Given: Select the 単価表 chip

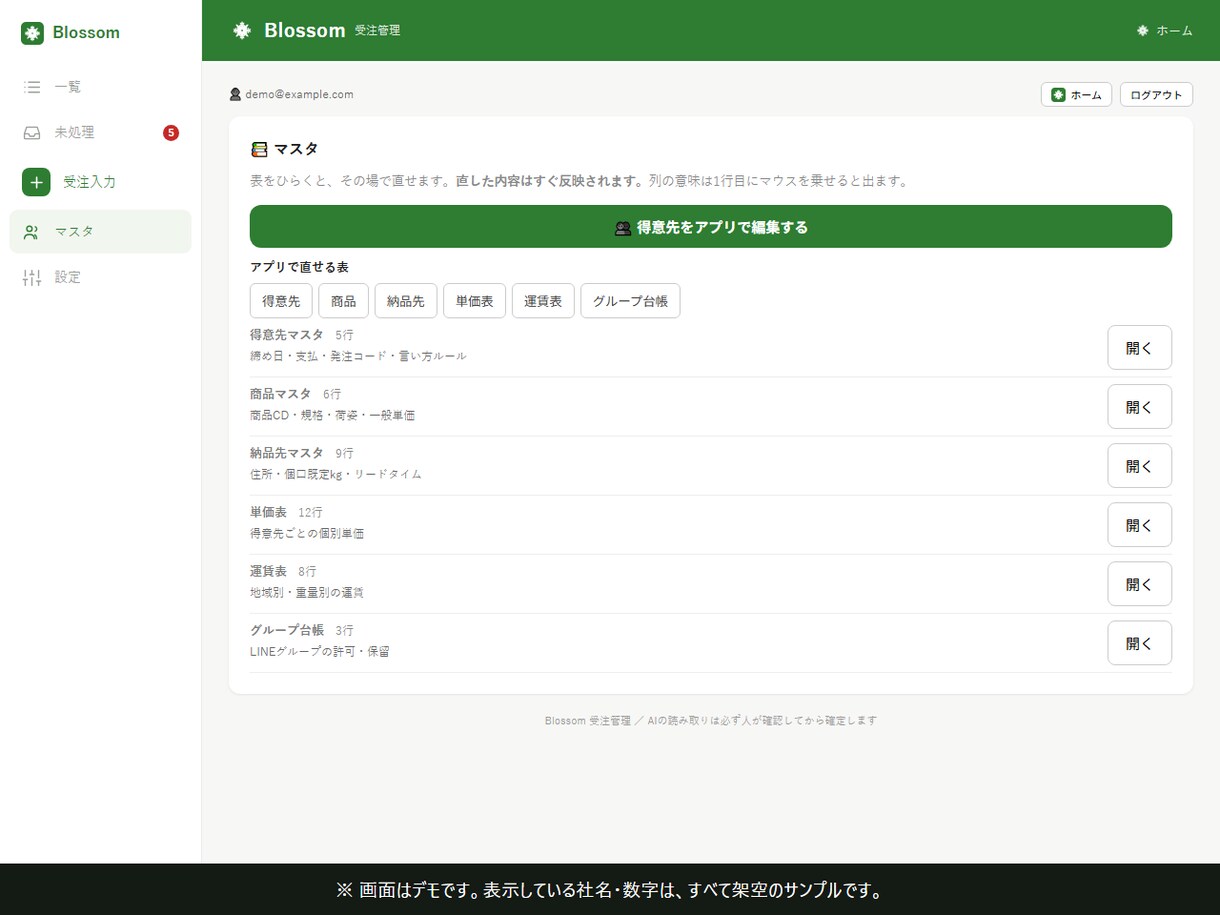Looking at the screenshot, I should pos(475,301).
